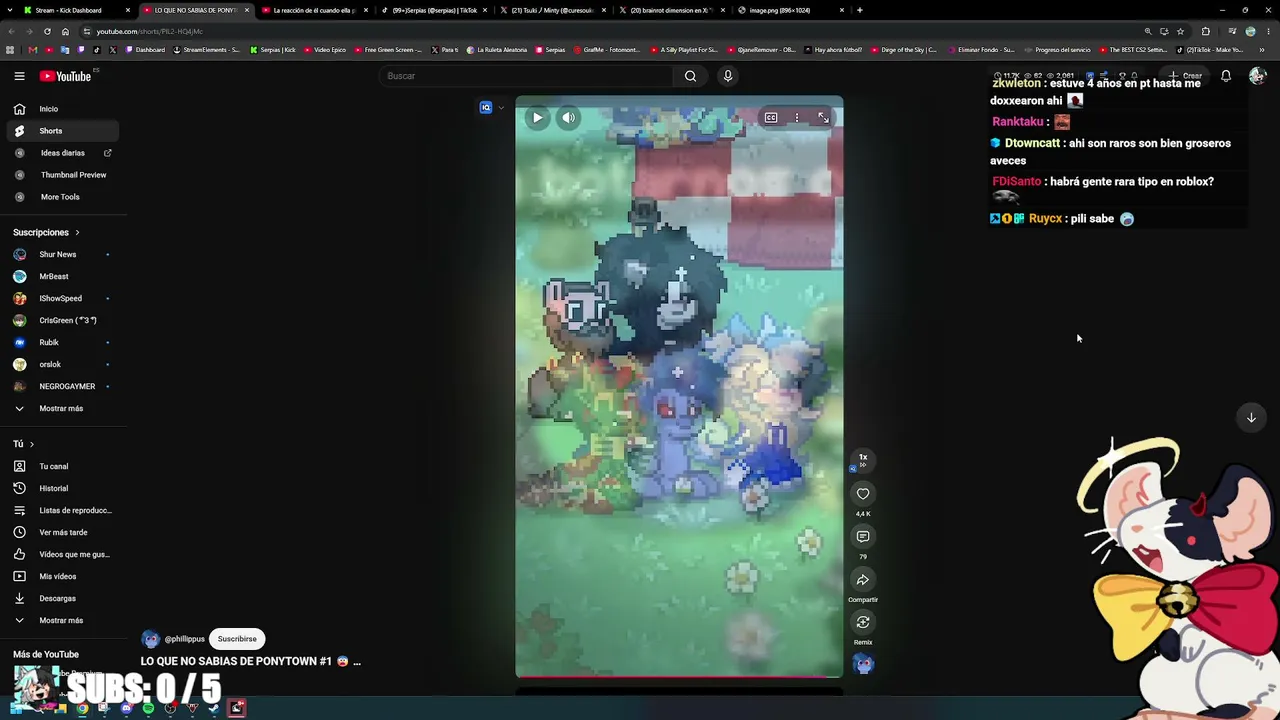
Task: Open a new browser tab
Action: coord(860,10)
